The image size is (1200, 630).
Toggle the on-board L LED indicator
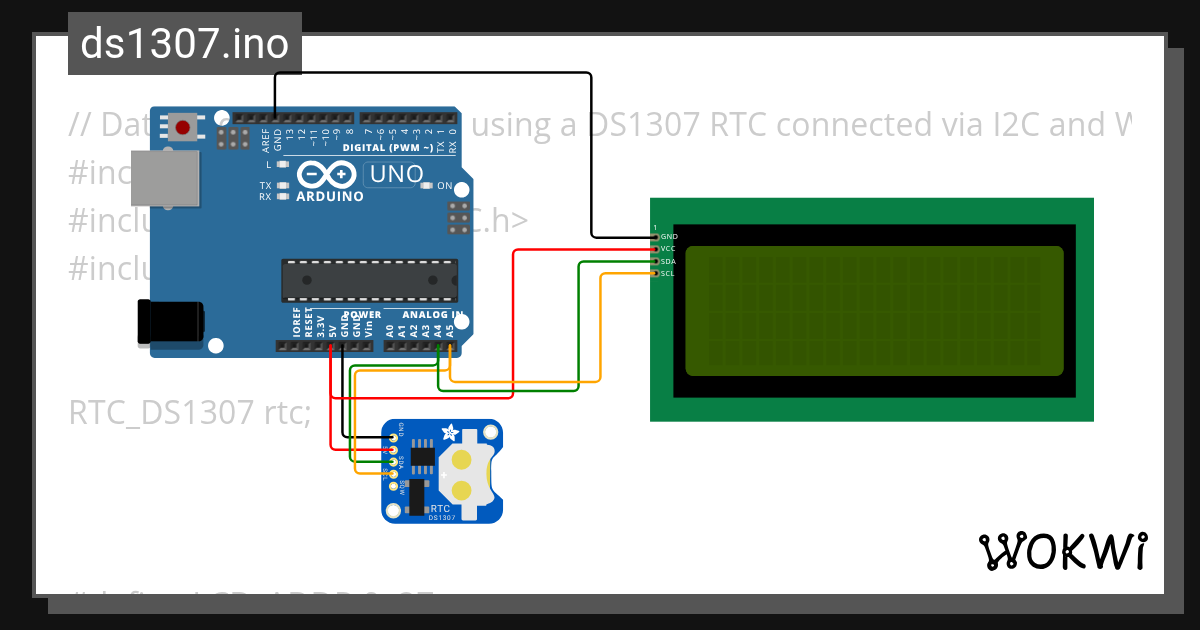pyautogui.click(x=281, y=163)
